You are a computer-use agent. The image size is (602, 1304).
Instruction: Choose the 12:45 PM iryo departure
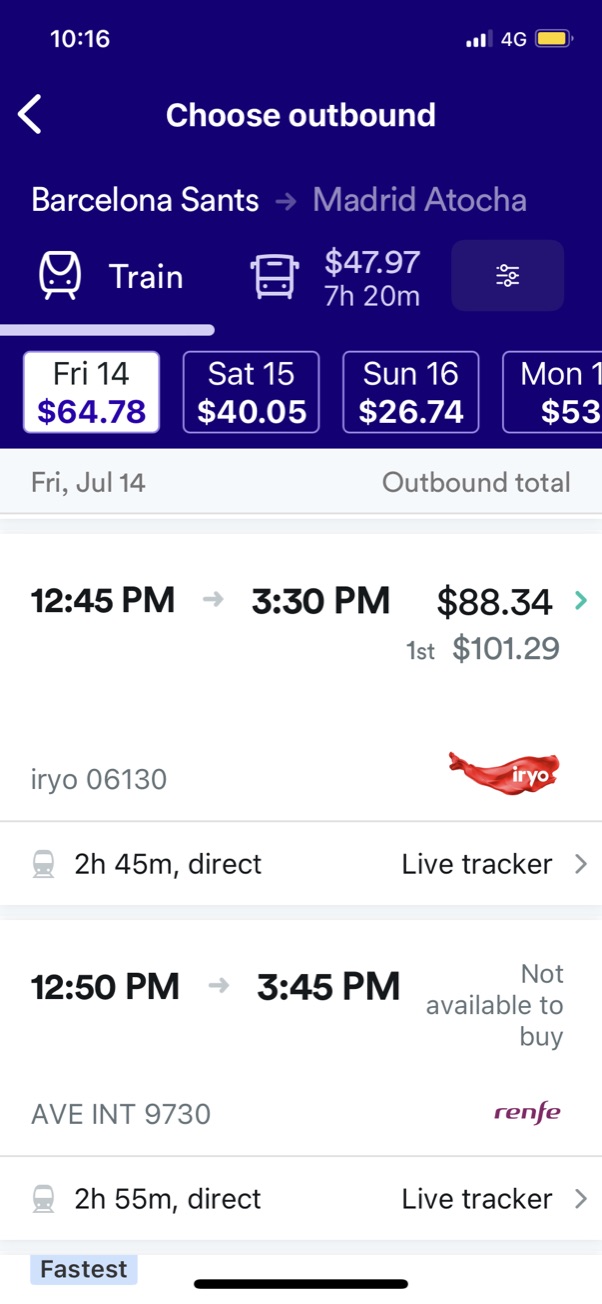[x=301, y=677]
